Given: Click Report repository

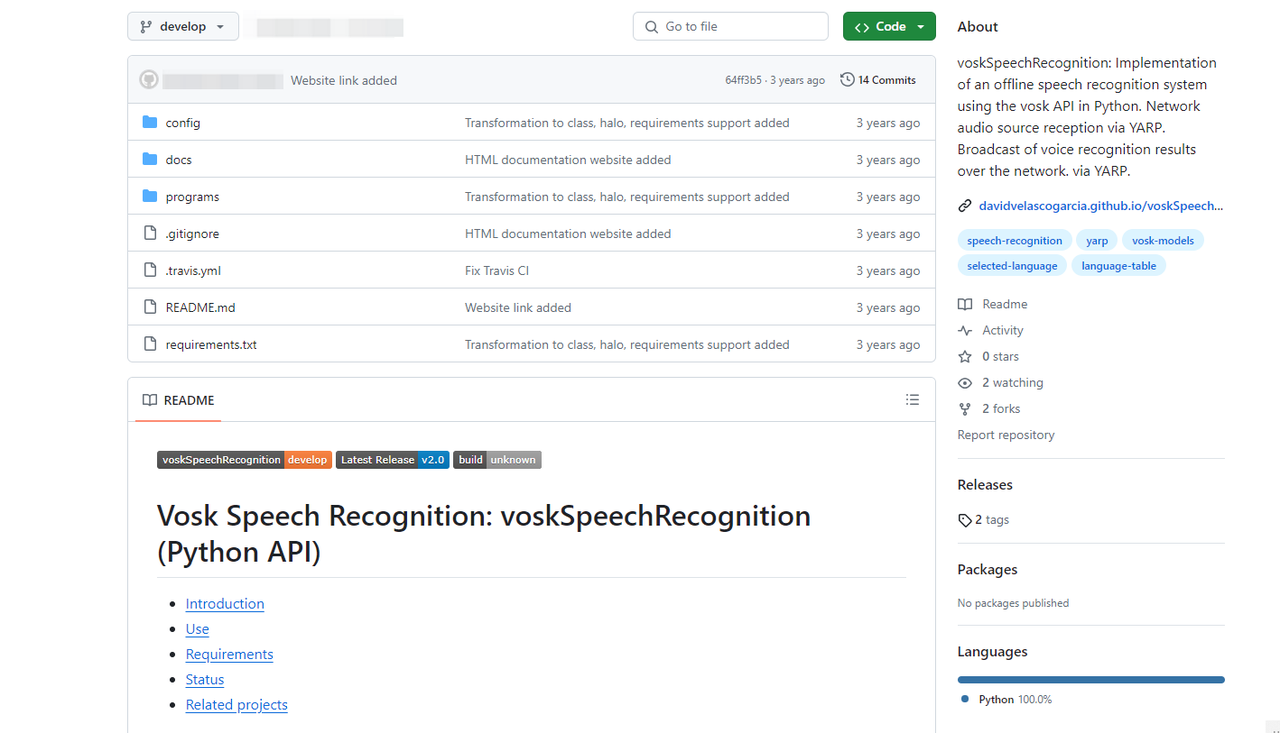Looking at the screenshot, I should point(1006,434).
